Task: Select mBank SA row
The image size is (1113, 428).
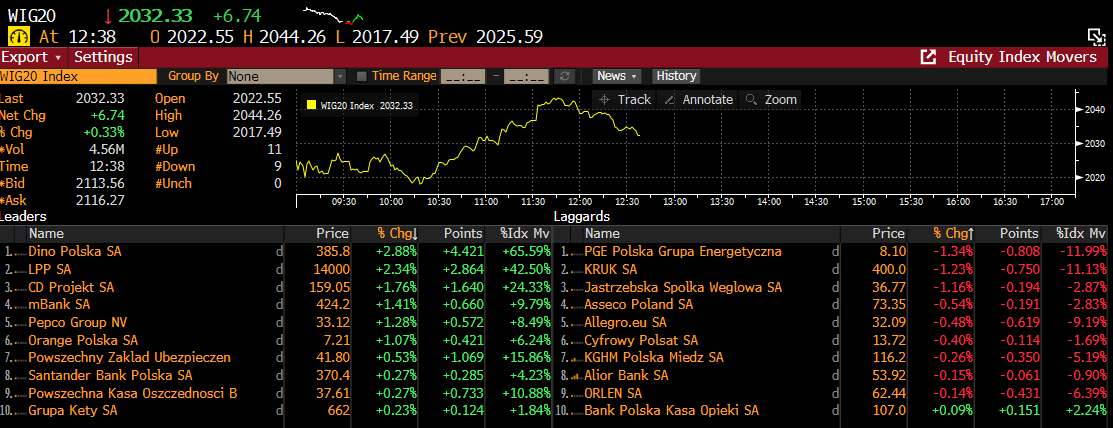Action: tap(277, 304)
